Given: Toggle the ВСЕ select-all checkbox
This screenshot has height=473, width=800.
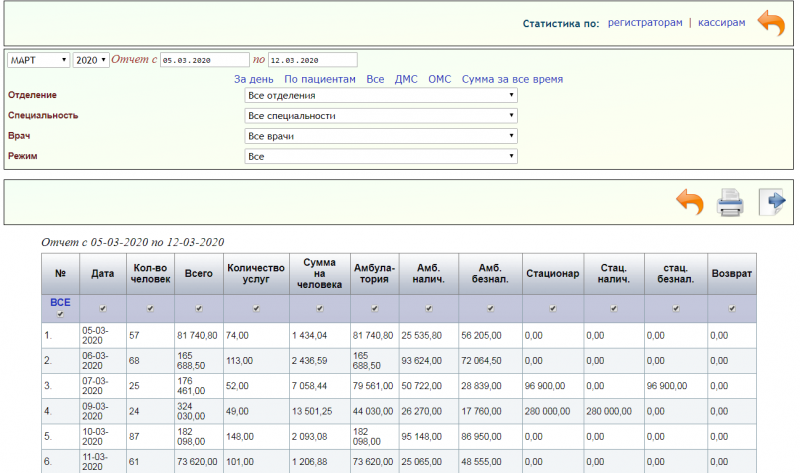Looking at the screenshot, I should coord(60,314).
